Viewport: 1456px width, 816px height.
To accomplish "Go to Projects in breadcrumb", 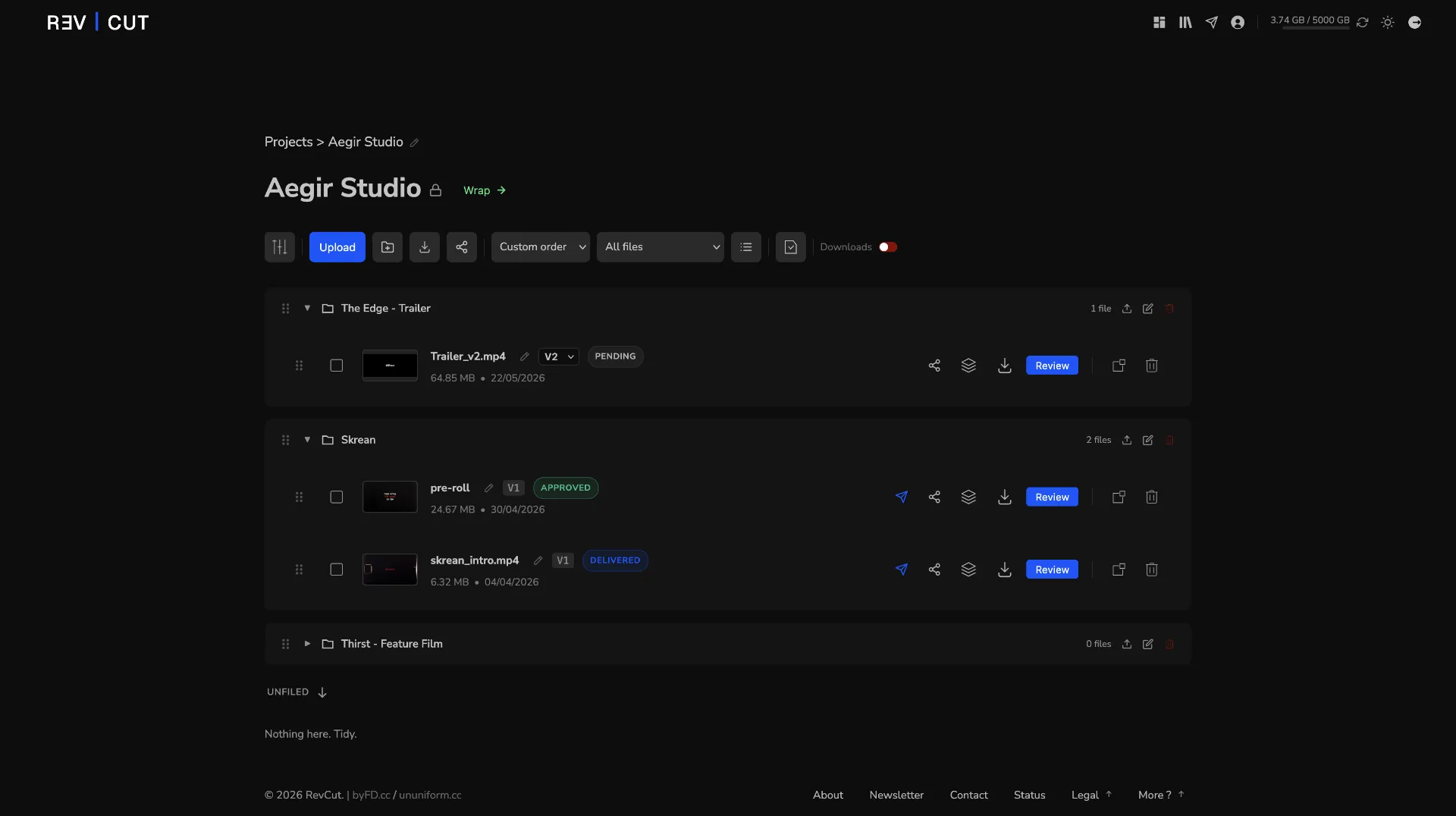I will point(288,142).
